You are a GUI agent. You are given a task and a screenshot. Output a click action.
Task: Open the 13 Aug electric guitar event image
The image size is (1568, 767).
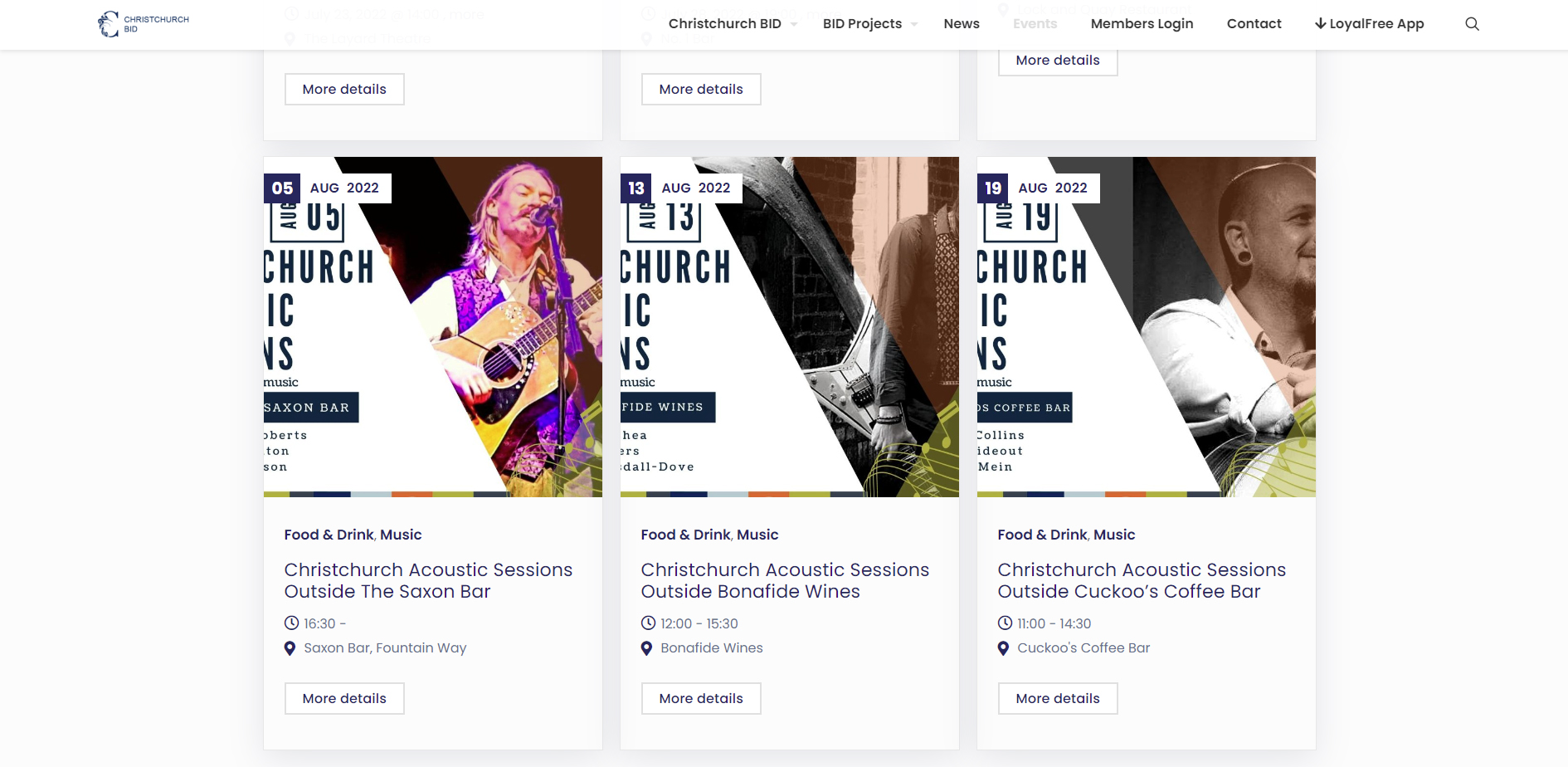coord(790,327)
